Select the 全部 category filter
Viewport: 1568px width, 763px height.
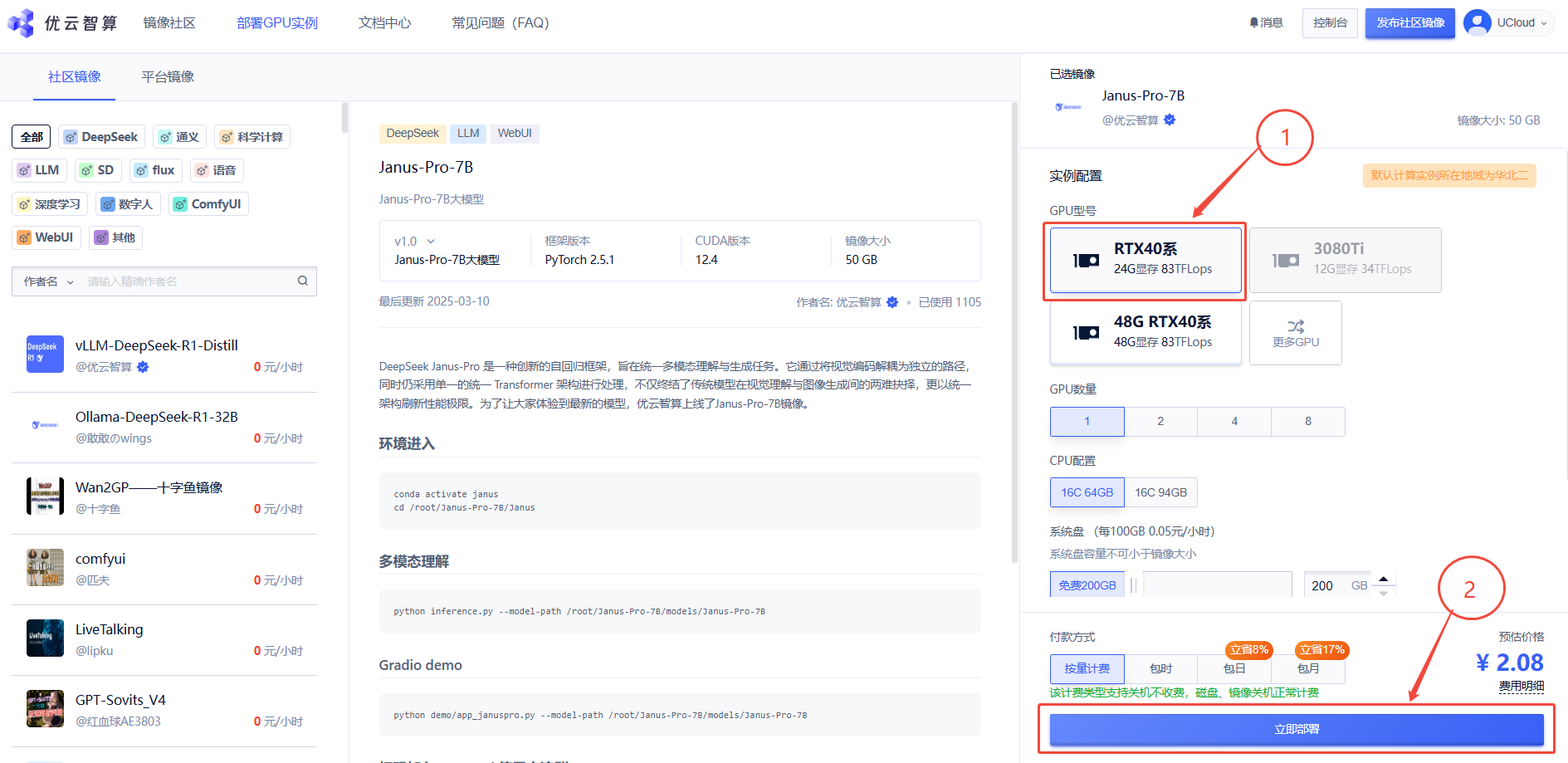[x=32, y=137]
